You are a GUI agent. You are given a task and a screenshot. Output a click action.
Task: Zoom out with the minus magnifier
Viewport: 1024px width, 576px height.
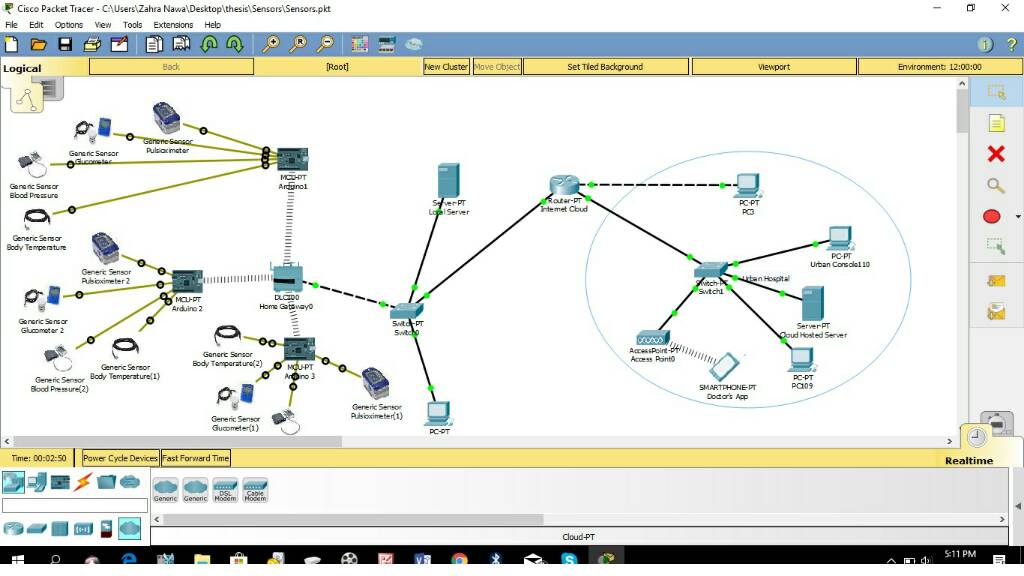pyautogui.click(x=325, y=44)
